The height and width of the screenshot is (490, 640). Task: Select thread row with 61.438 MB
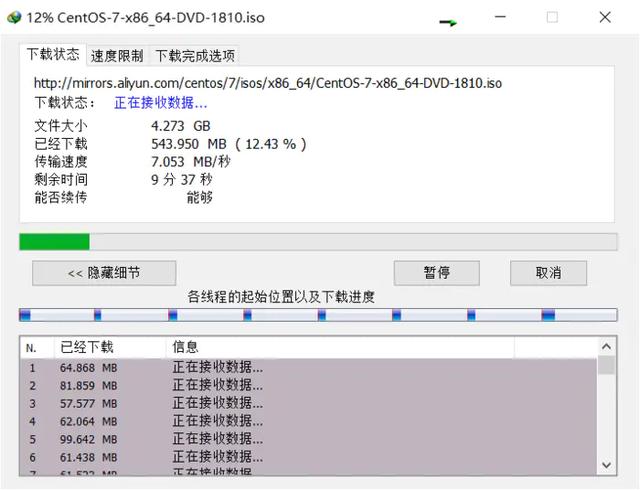(309, 457)
